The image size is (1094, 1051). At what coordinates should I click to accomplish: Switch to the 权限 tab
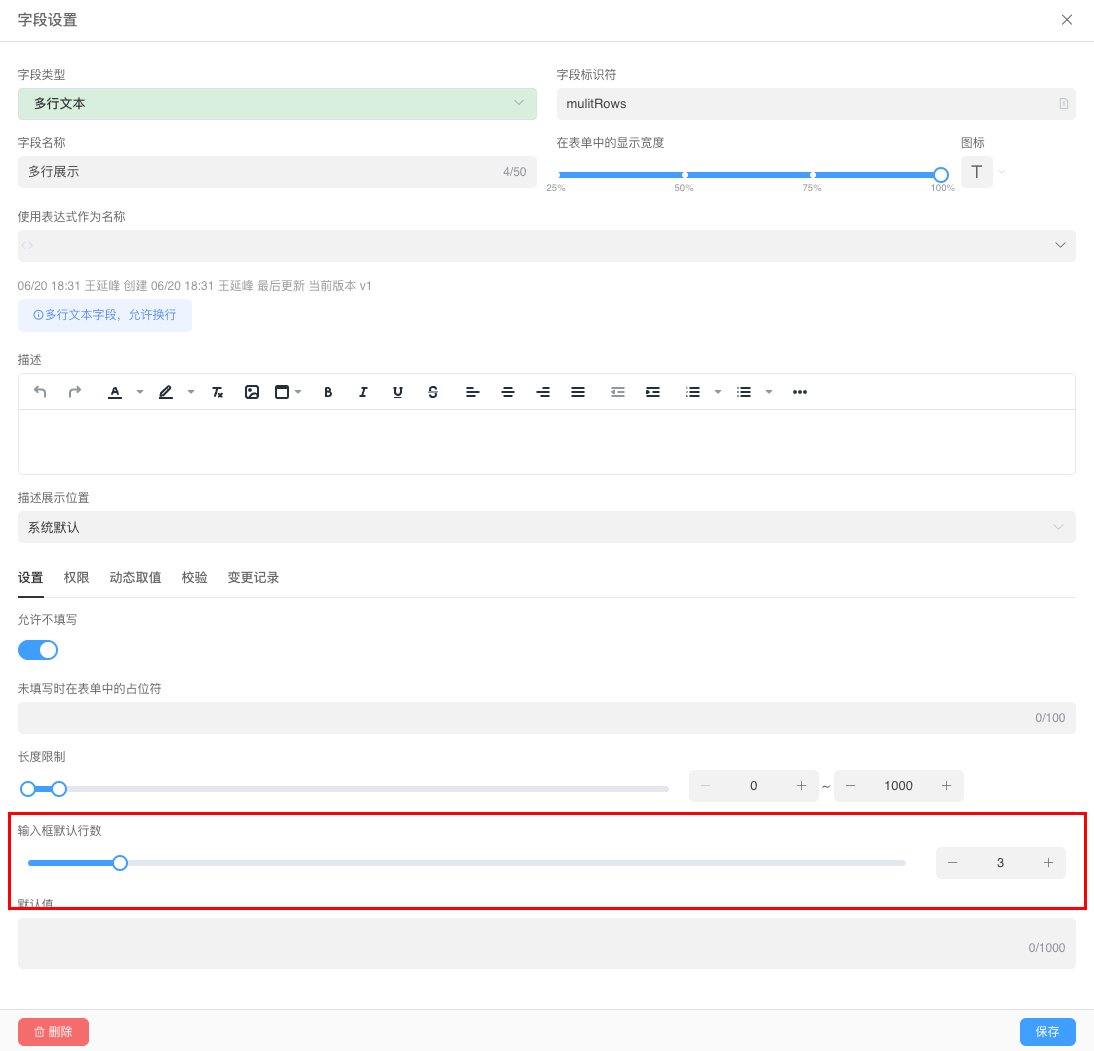(77, 578)
